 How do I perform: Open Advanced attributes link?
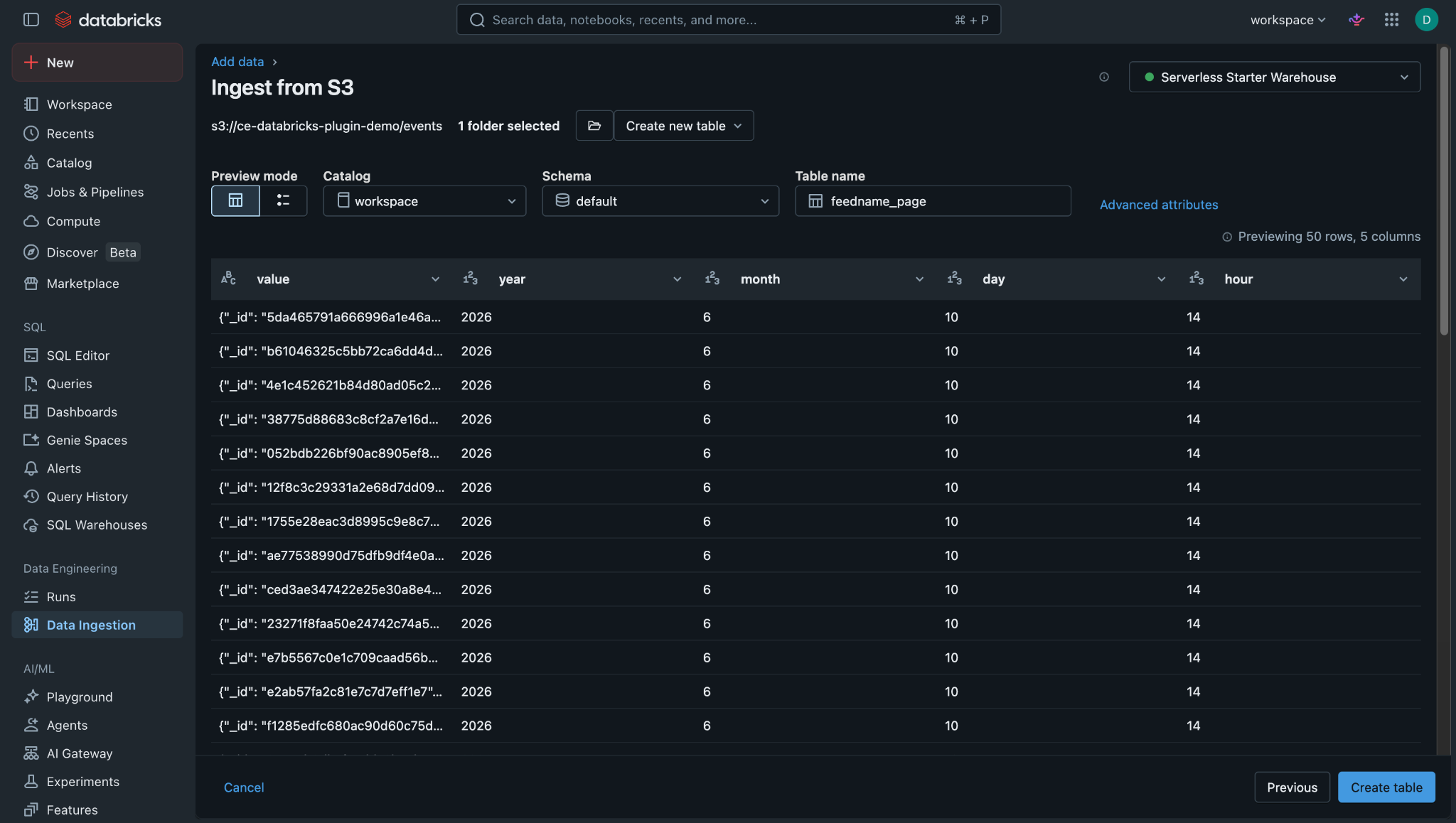[x=1159, y=205]
